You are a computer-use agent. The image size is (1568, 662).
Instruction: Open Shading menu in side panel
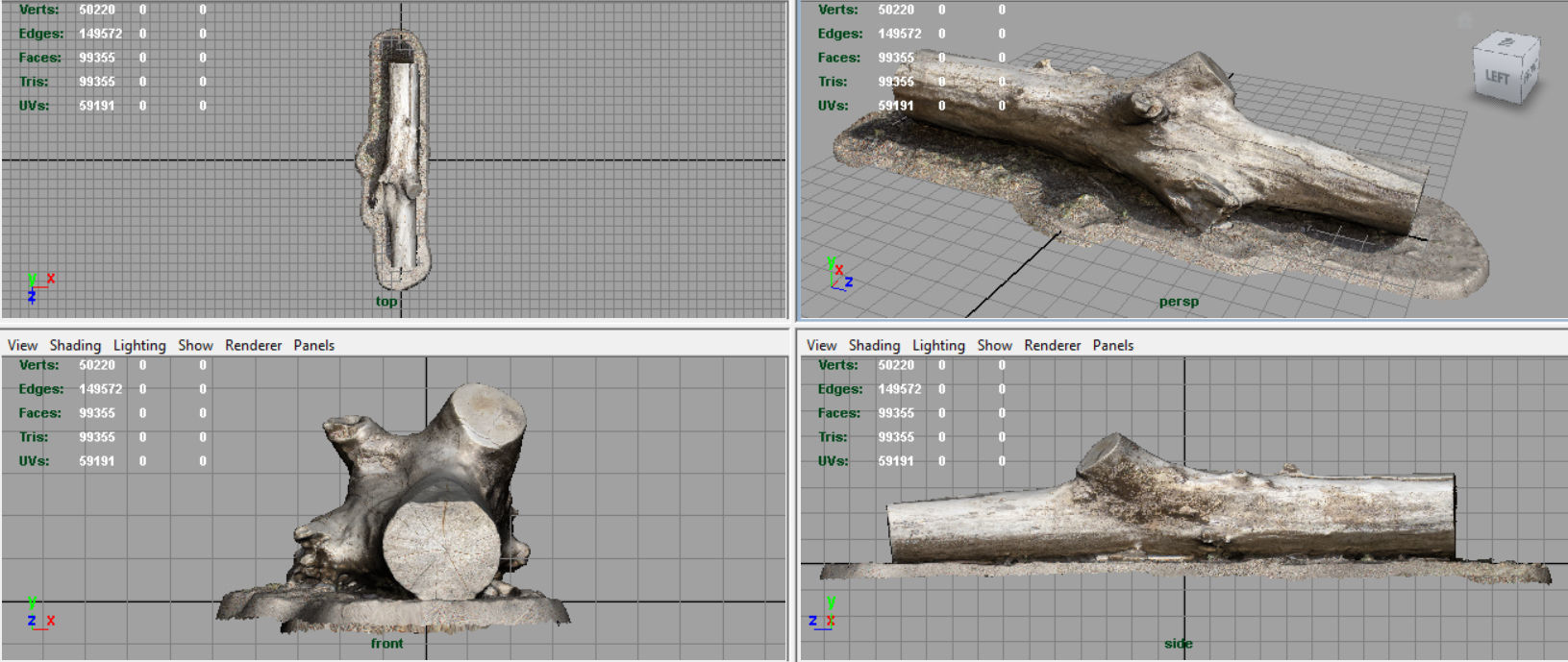[874, 345]
